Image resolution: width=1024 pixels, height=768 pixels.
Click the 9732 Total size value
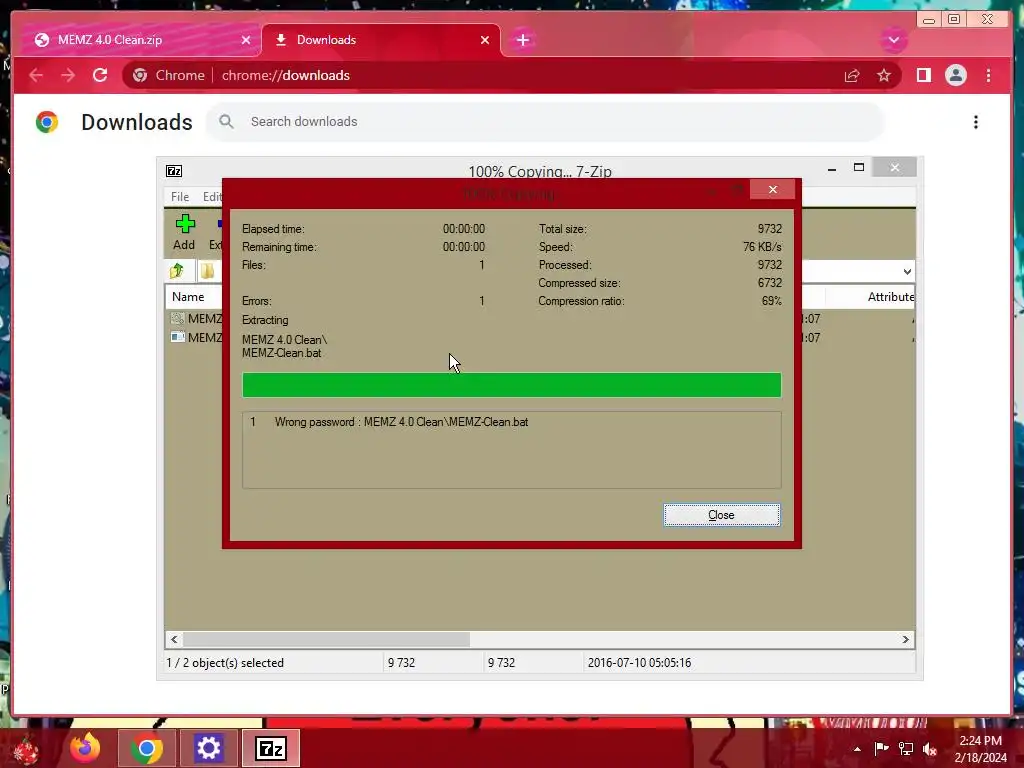769,229
